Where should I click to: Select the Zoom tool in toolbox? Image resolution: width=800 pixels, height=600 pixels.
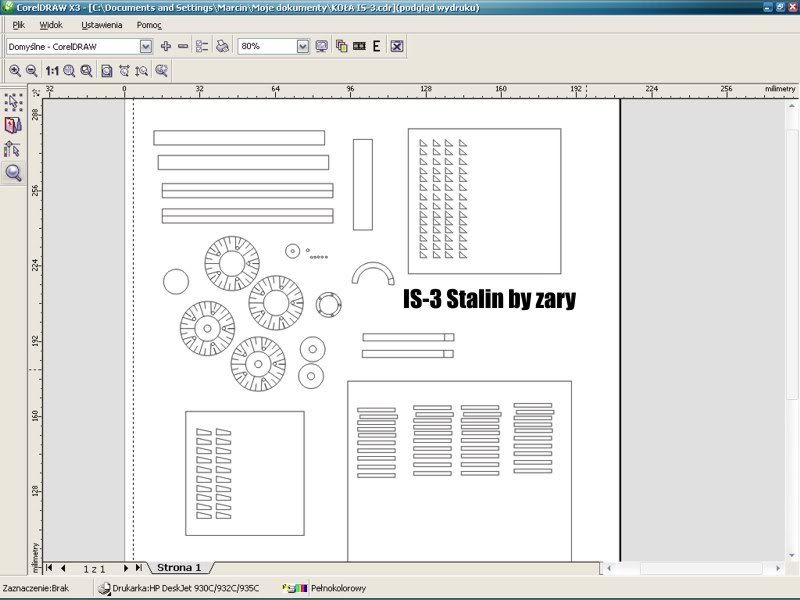tap(13, 173)
